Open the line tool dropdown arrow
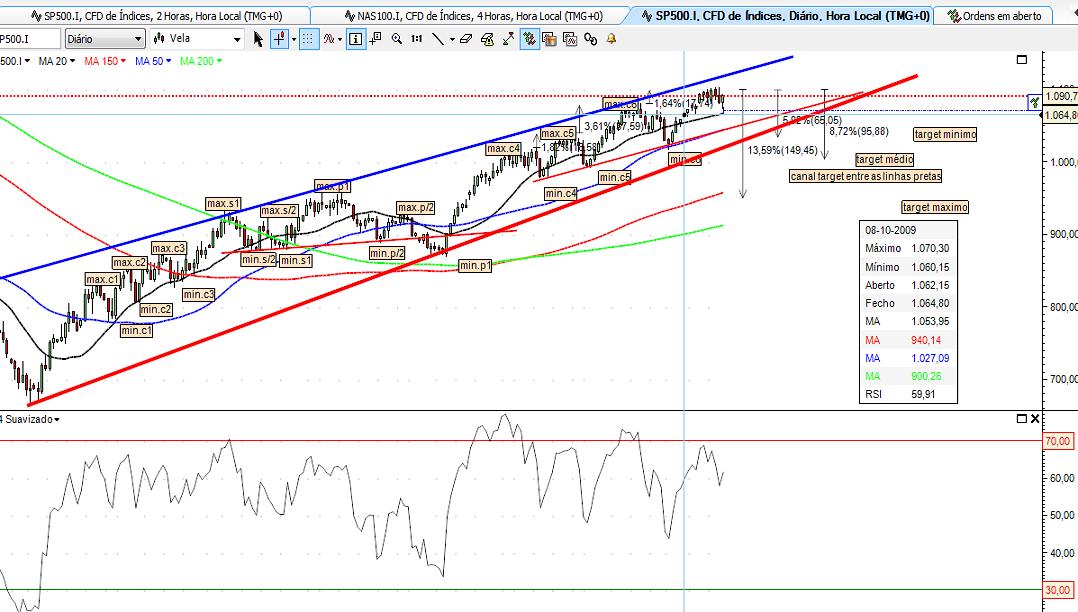 [452, 39]
